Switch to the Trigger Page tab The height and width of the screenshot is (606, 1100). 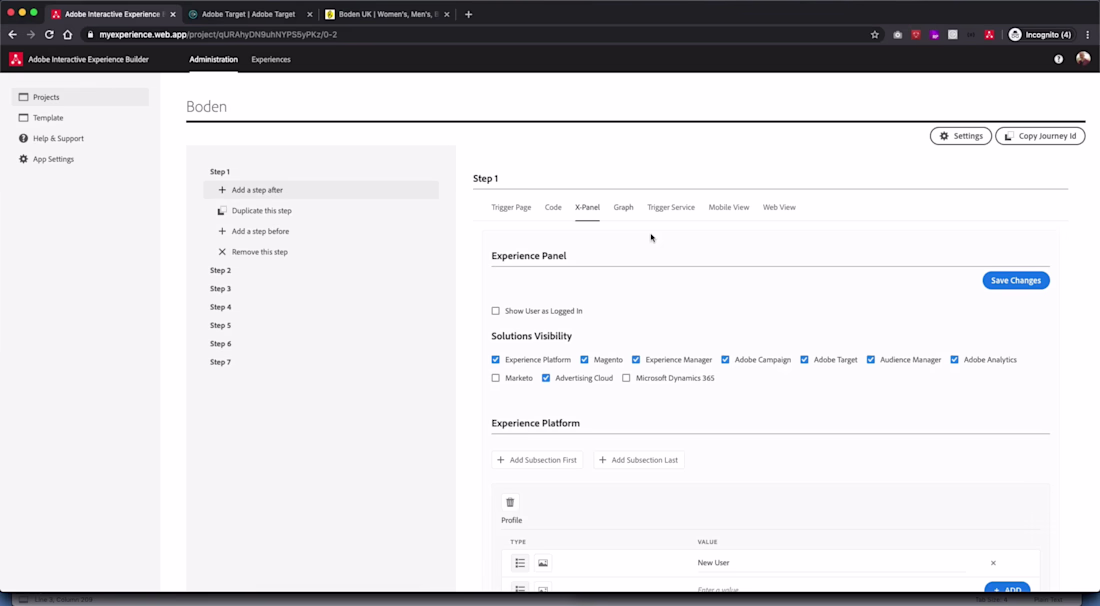pyautogui.click(x=511, y=208)
